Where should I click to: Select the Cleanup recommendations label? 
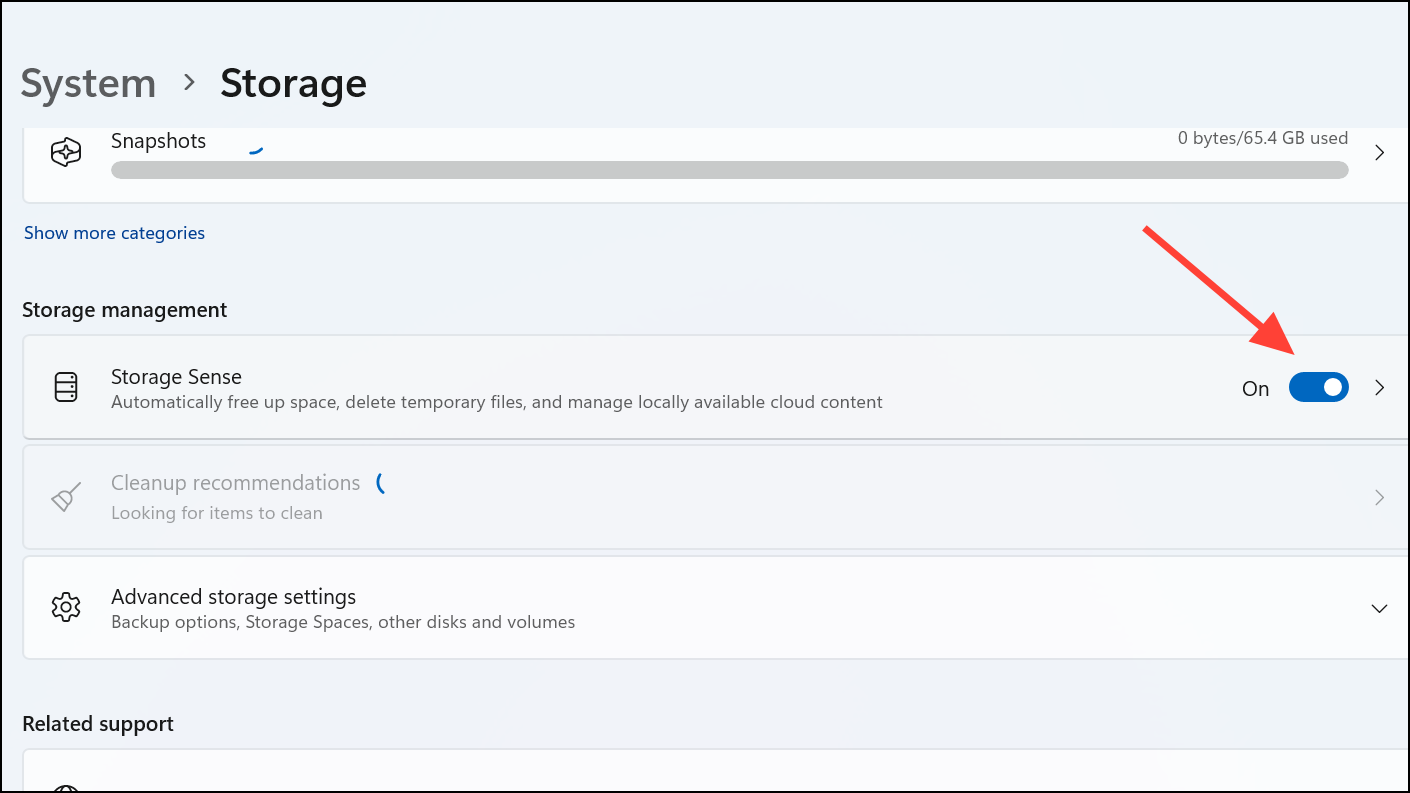click(x=235, y=483)
